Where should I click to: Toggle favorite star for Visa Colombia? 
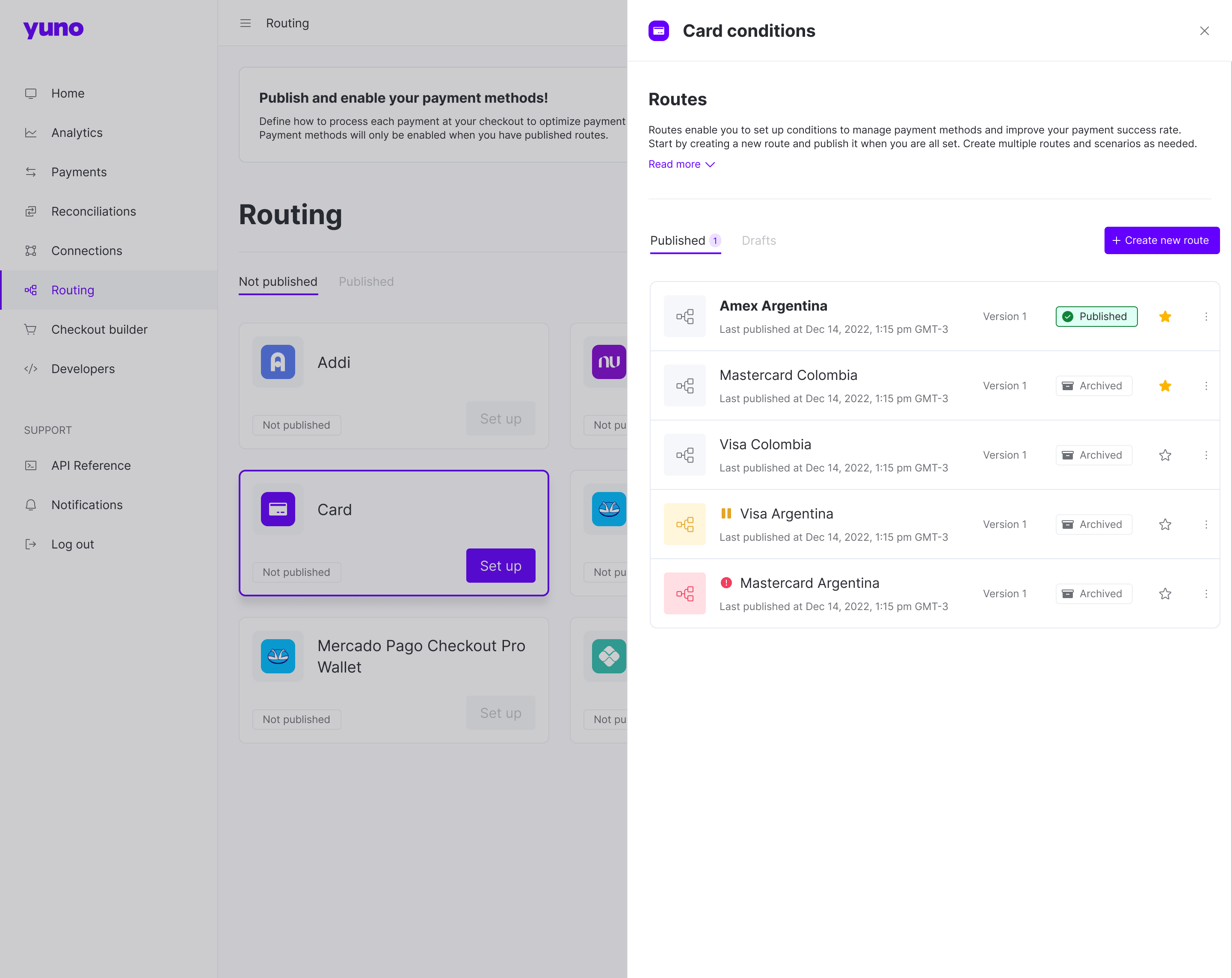[x=1165, y=455]
